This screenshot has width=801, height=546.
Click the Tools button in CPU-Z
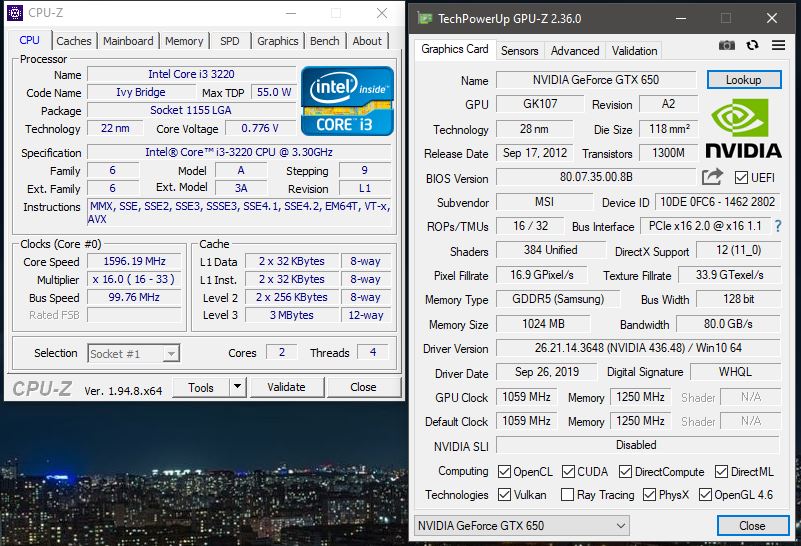click(x=201, y=387)
